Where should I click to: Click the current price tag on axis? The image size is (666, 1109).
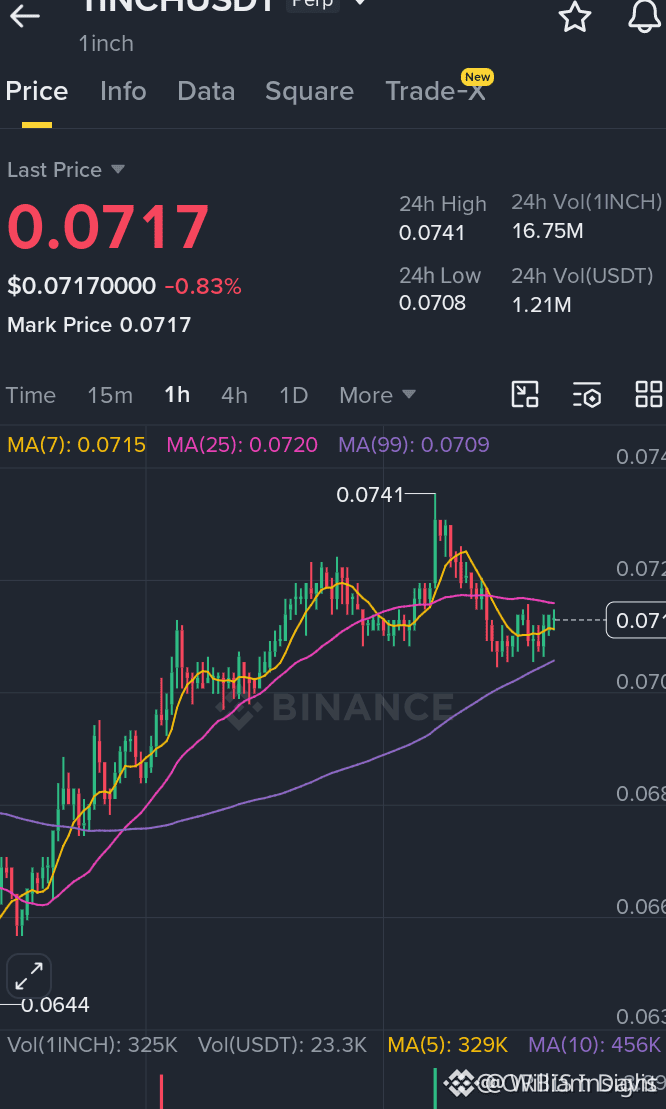[x=636, y=620]
